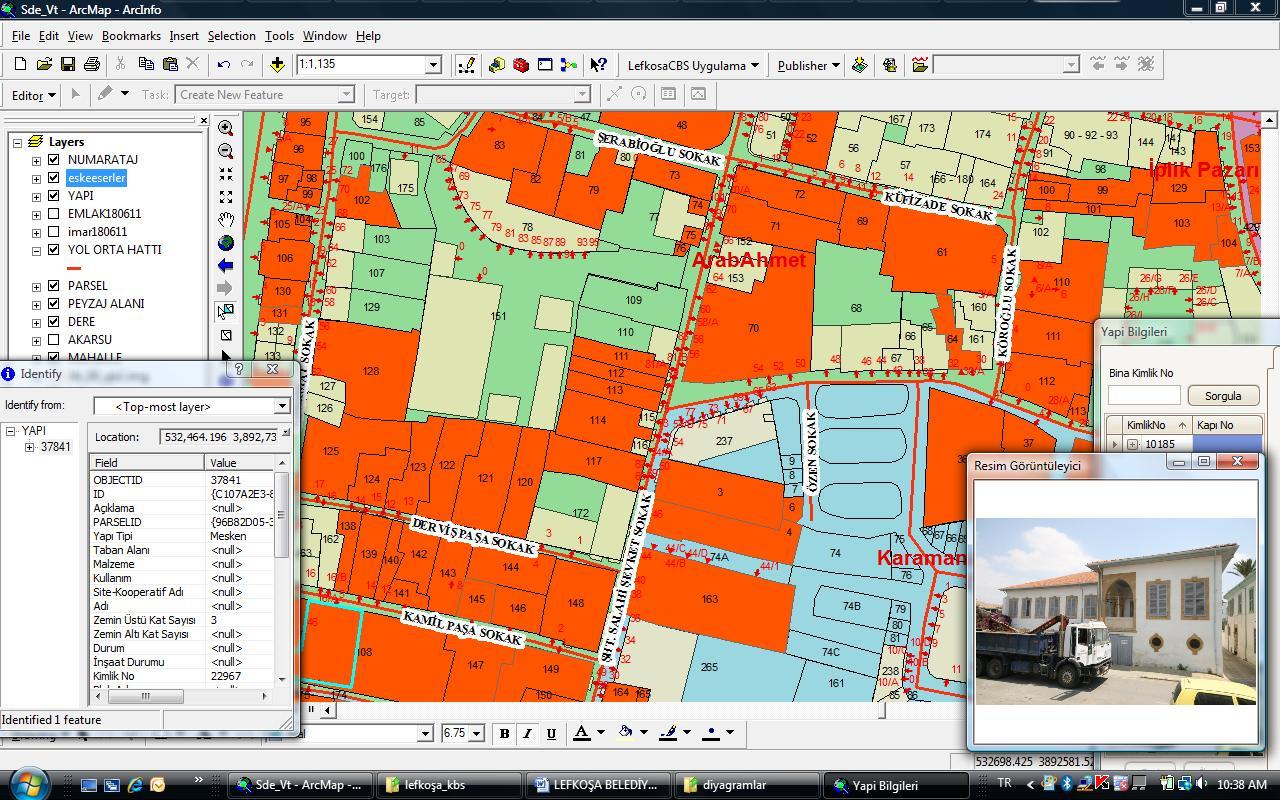This screenshot has width=1280, height=800.
Task: Hide the YOL ORTA HATTI layer
Action: pyautogui.click(x=54, y=250)
